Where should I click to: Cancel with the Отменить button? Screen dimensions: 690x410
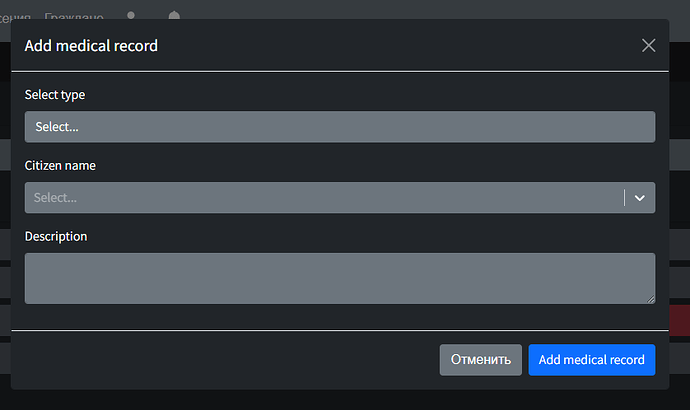pos(481,360)
